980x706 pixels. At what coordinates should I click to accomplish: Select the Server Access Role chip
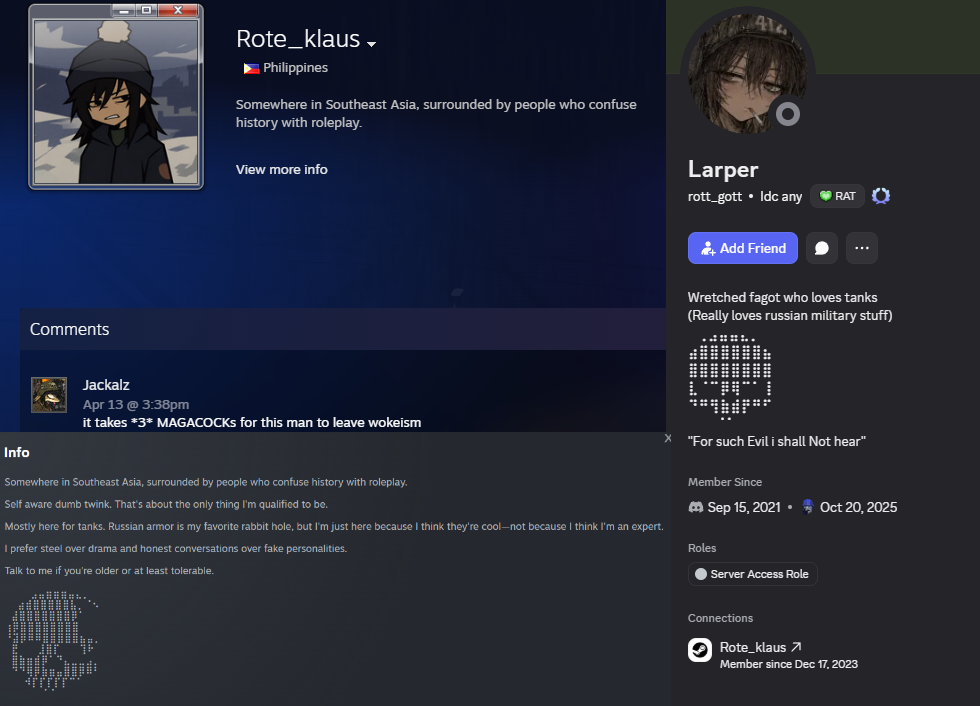click(752, 574)
